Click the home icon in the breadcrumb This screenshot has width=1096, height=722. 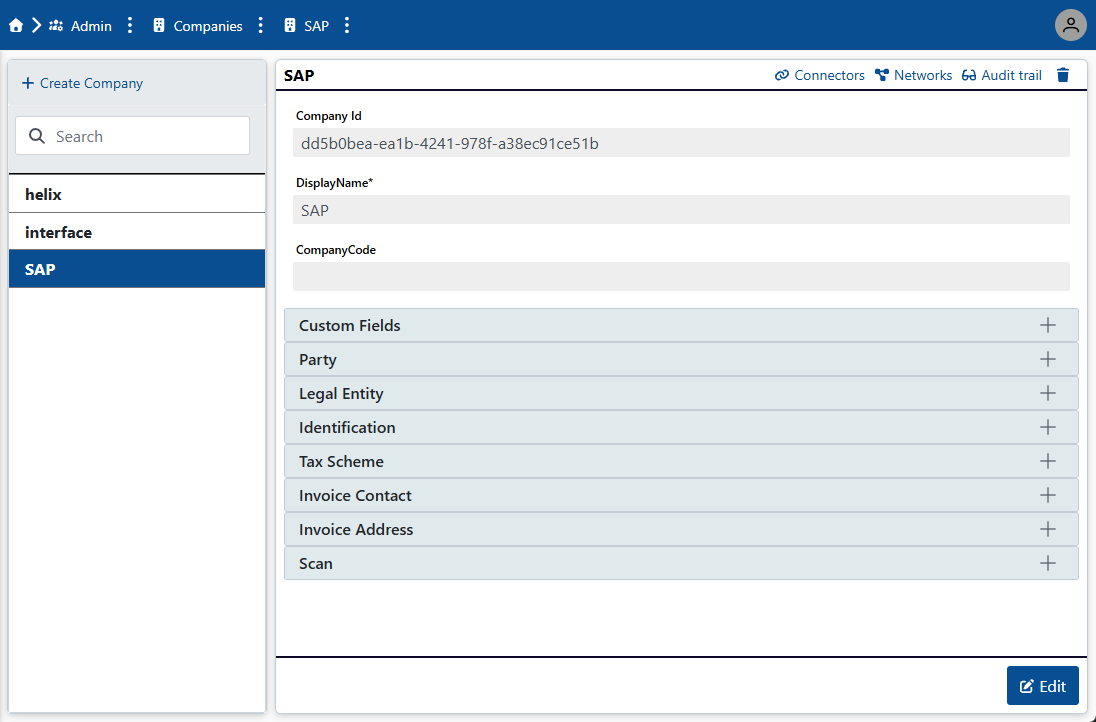click(x=15, y=25)
